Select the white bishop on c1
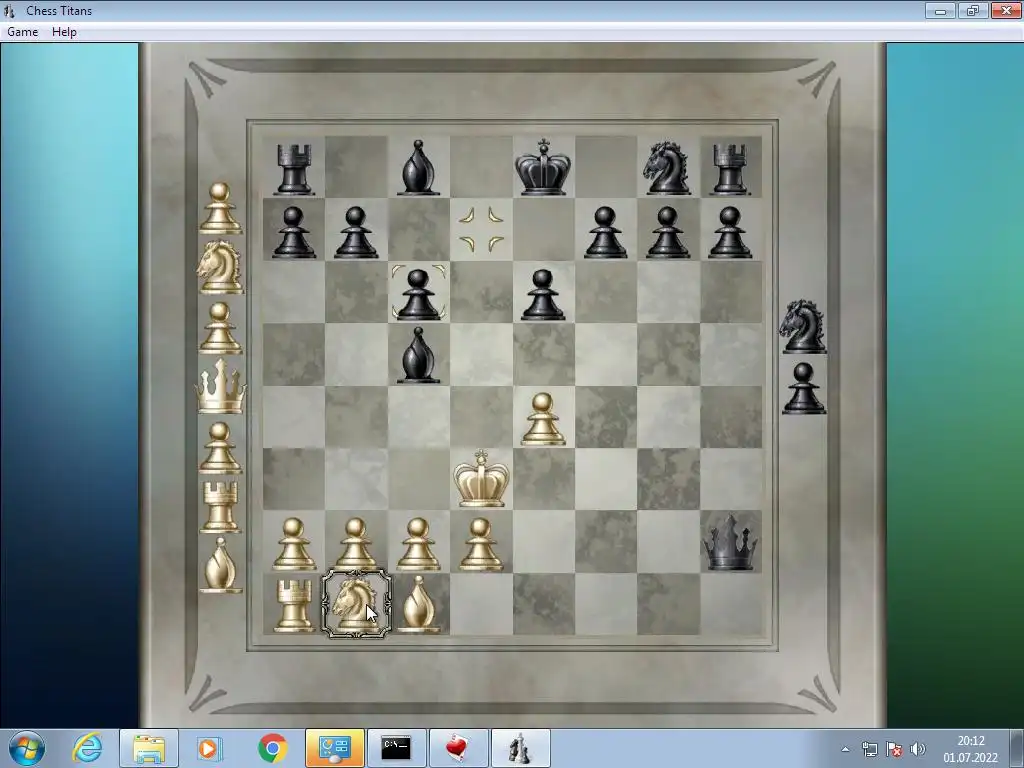 pyautogui.click(x=418, y=605)
